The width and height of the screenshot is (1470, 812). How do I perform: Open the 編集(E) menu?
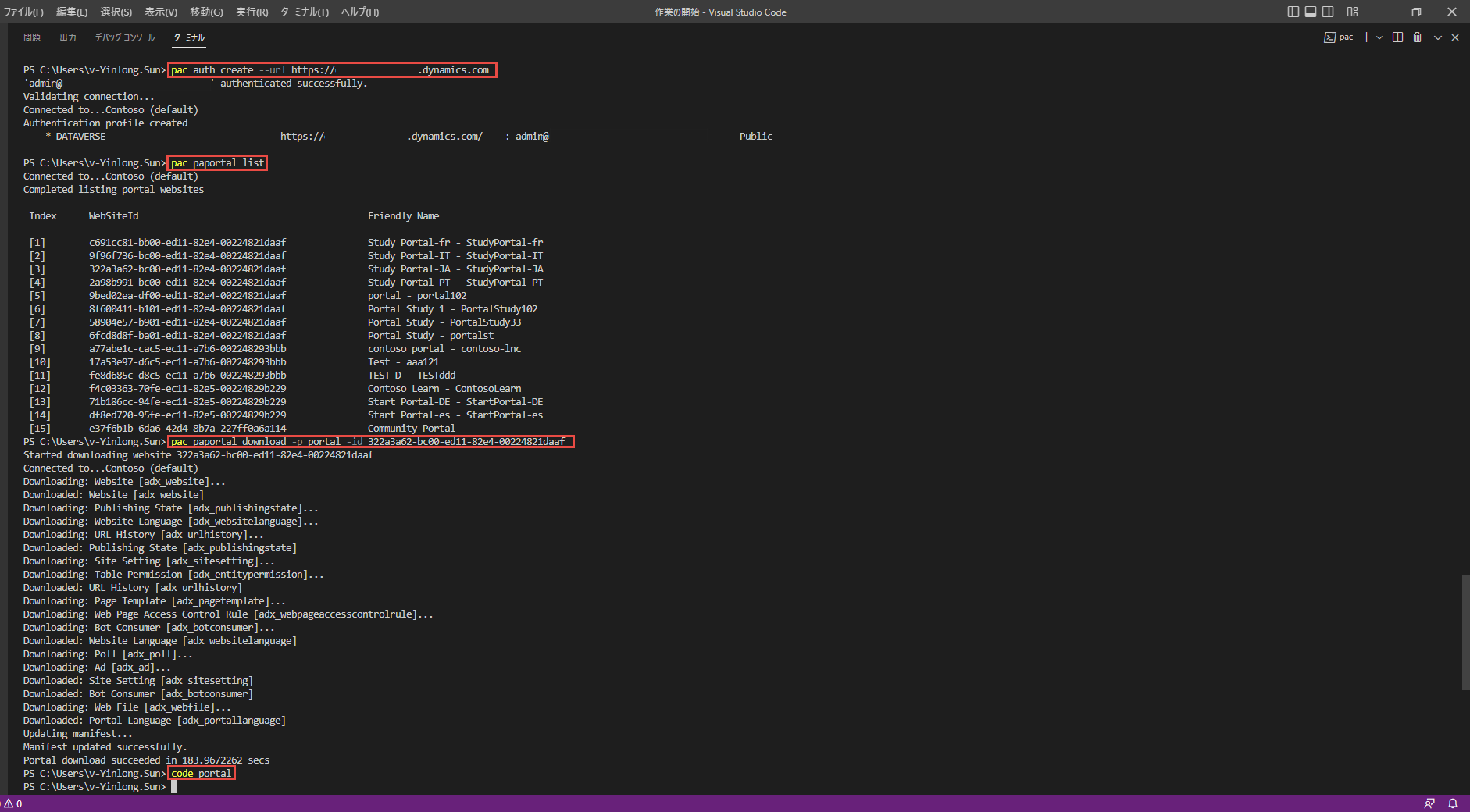(72, 12)
